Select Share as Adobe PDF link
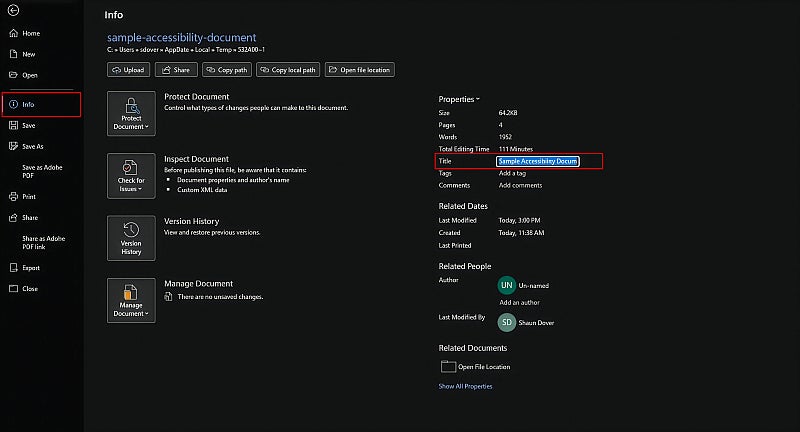Image resolution: width=800 pixels, height=432 pixels. click(43, 242)
